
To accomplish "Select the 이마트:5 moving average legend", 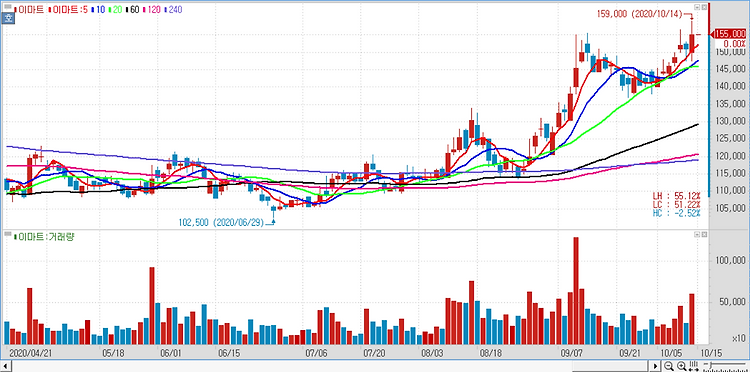I will [67, 9].
